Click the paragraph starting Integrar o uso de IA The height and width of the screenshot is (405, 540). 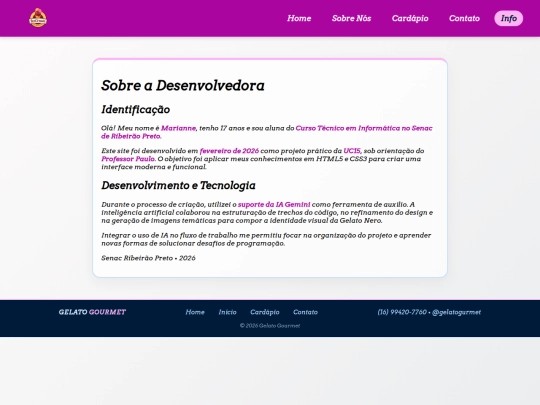point(266,239)
